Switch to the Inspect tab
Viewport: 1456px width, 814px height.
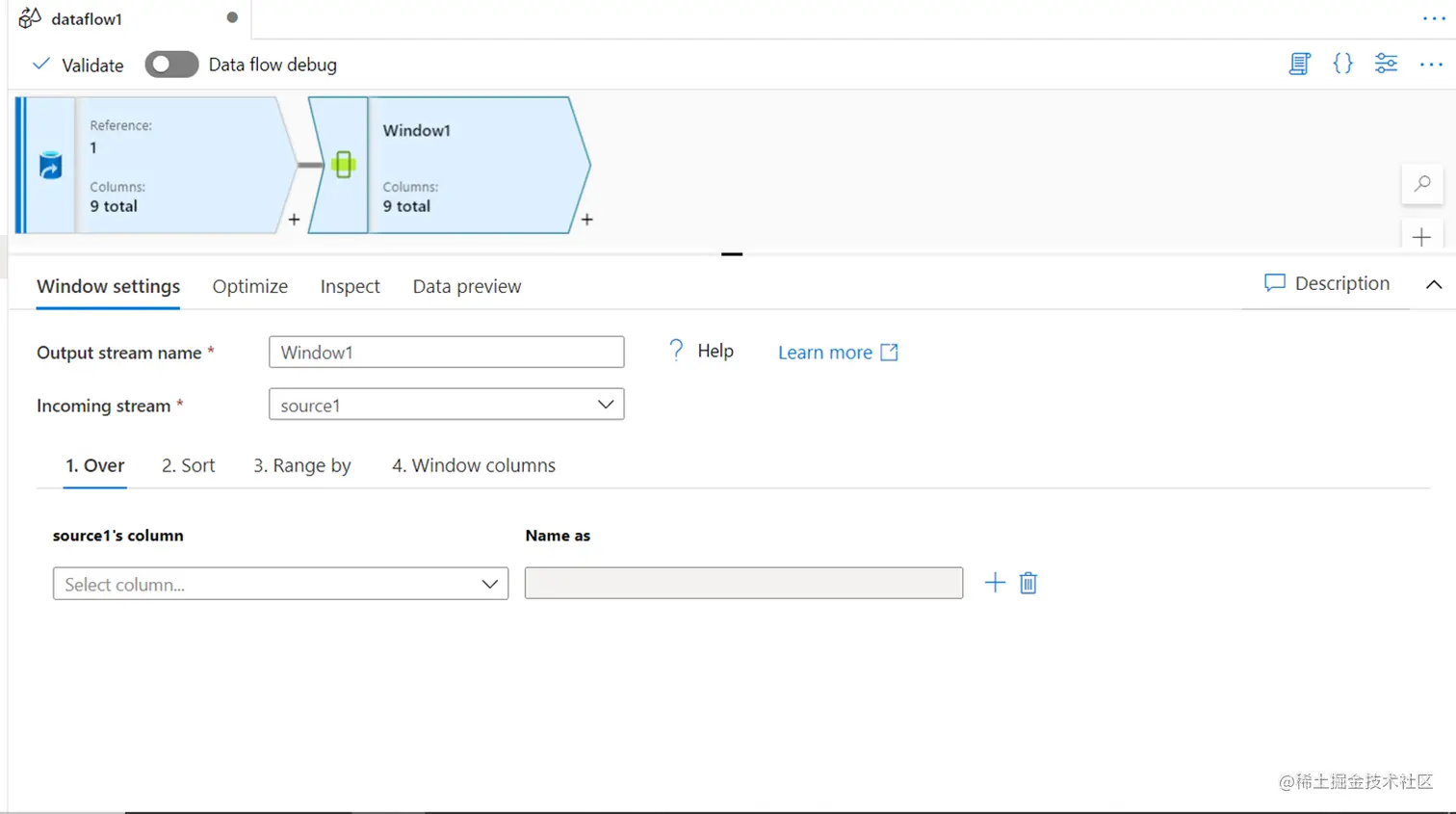pos(350,286)
